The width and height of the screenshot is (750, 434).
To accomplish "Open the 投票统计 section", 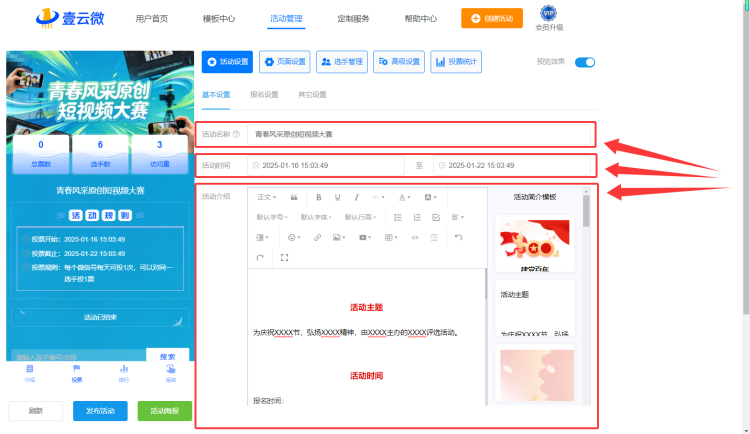I will [456, 62].
